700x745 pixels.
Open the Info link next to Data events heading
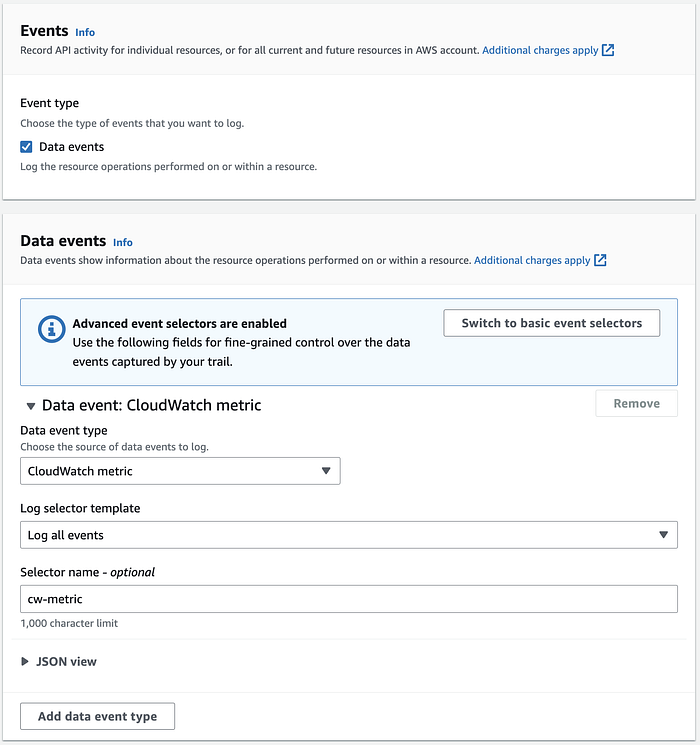(x=122, y=242)
